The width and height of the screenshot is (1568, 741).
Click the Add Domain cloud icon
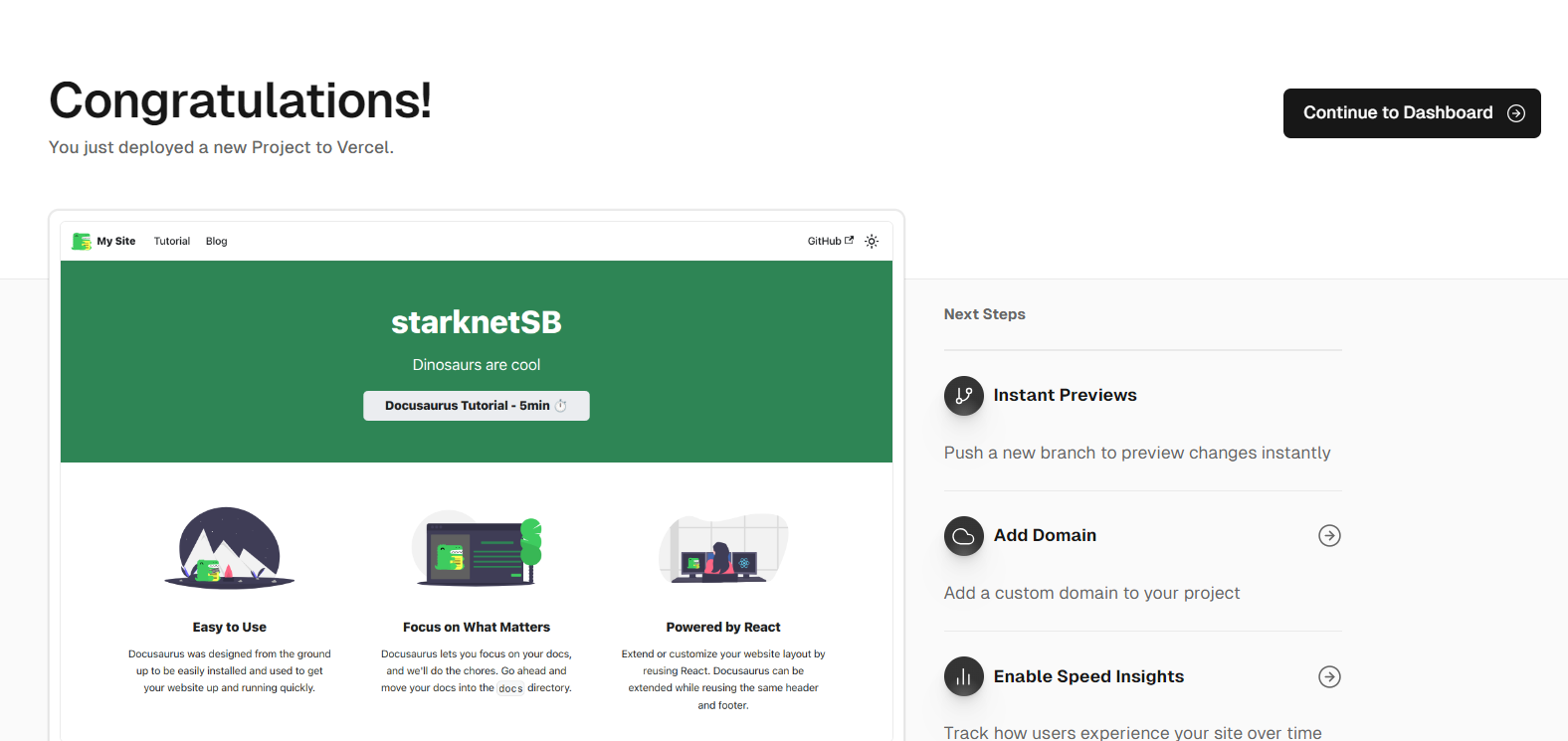point(963,536)
